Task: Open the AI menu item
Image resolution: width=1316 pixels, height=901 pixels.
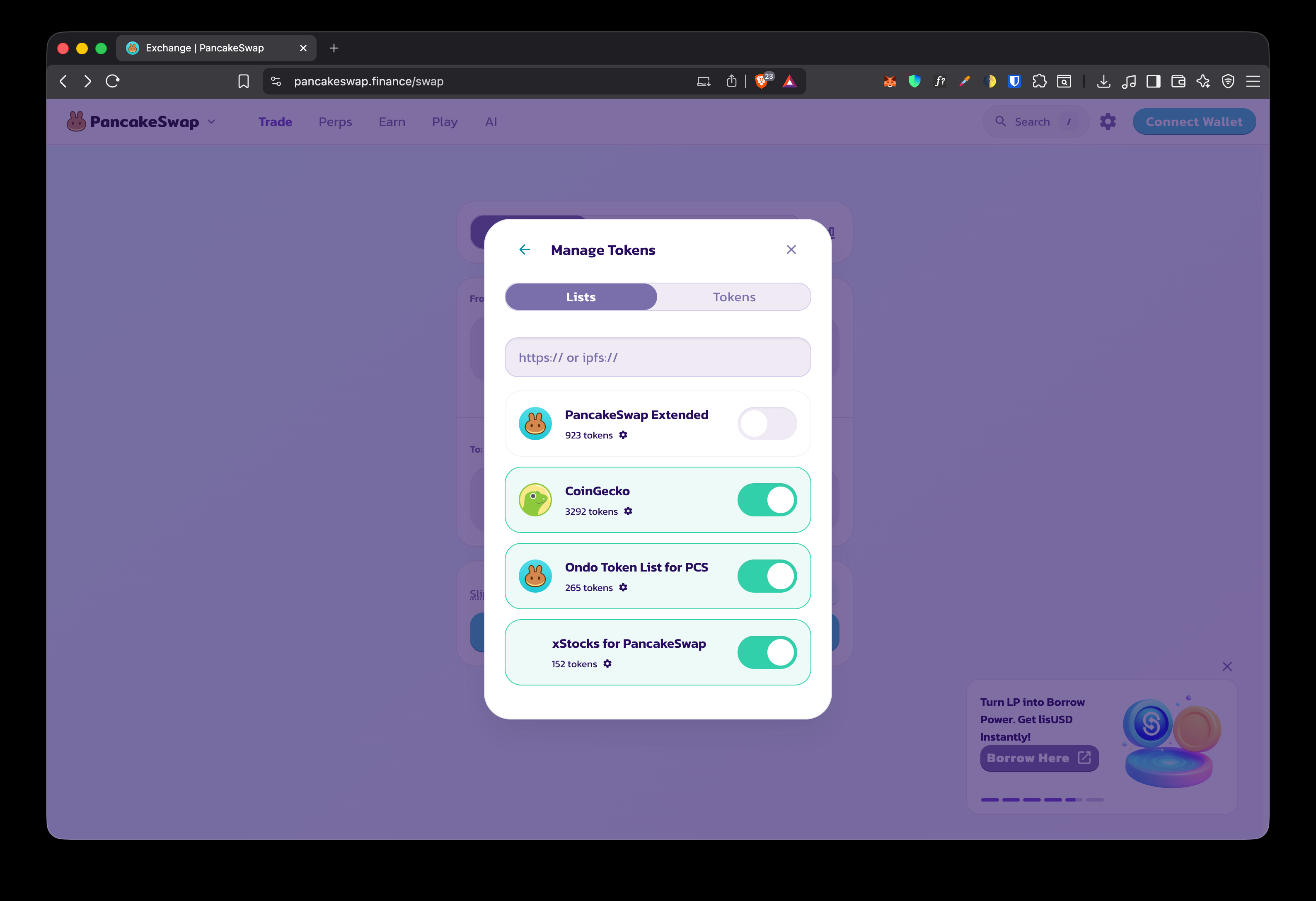Action: (x=491, y=122)
